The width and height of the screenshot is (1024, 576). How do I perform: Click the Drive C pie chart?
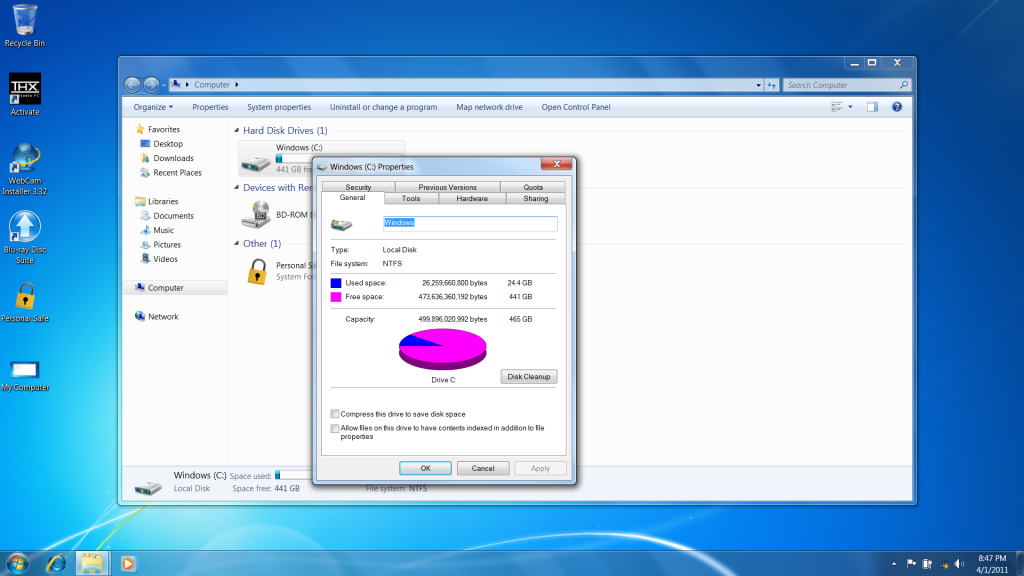[443, 349]
